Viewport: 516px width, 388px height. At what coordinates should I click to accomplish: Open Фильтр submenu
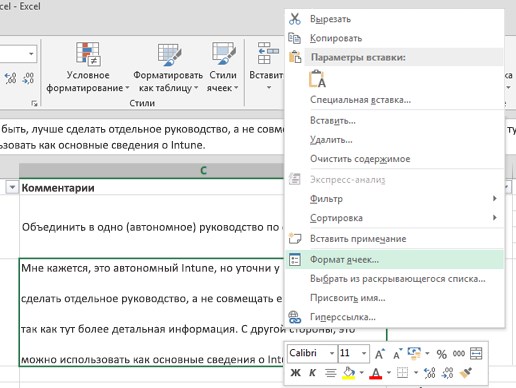395,199
